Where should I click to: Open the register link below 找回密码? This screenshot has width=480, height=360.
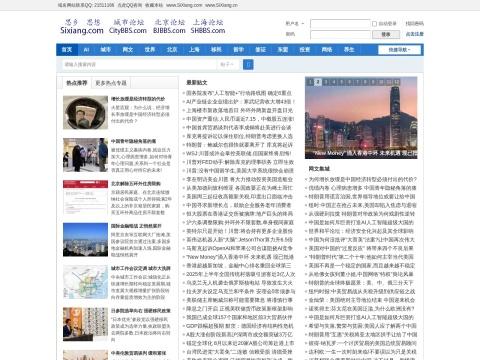414,34
